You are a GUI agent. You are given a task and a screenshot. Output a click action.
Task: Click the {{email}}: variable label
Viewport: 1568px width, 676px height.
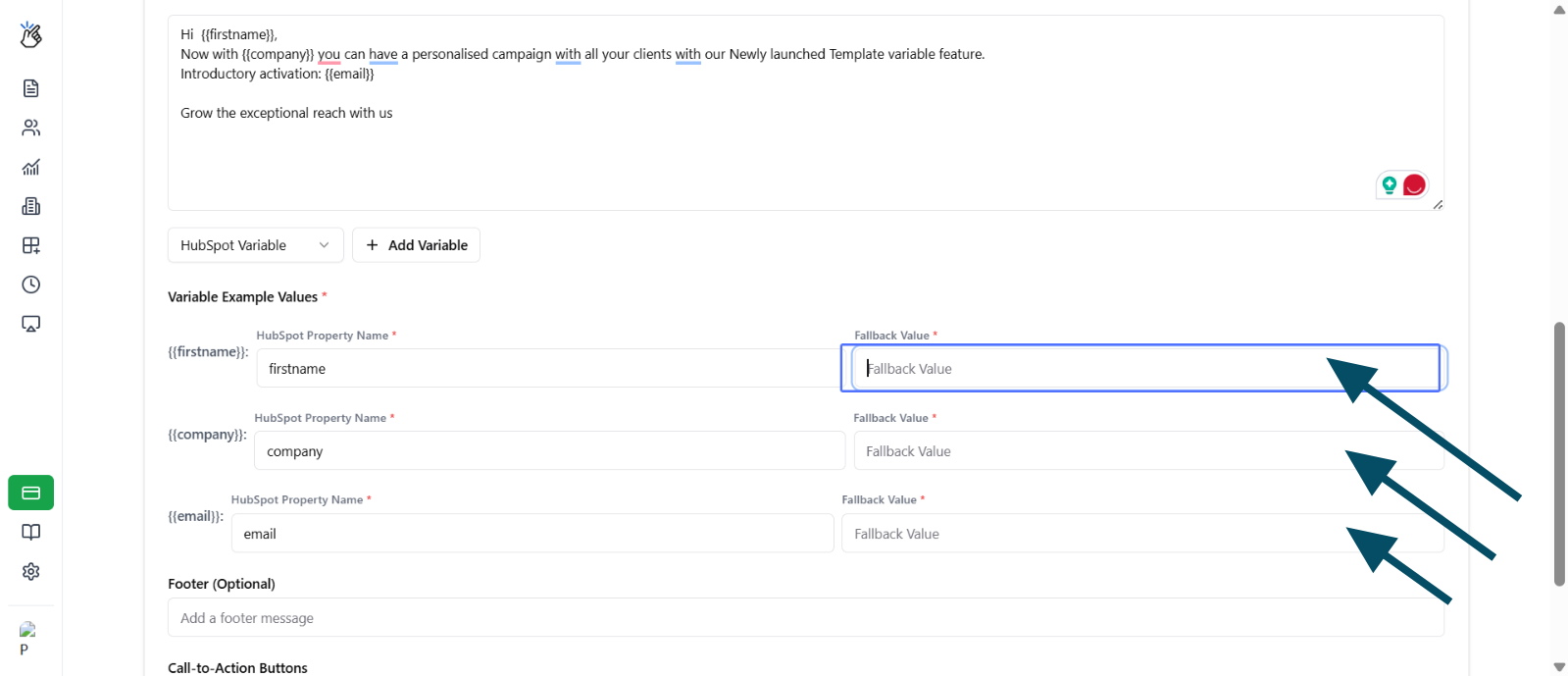[x=195, y=517]
